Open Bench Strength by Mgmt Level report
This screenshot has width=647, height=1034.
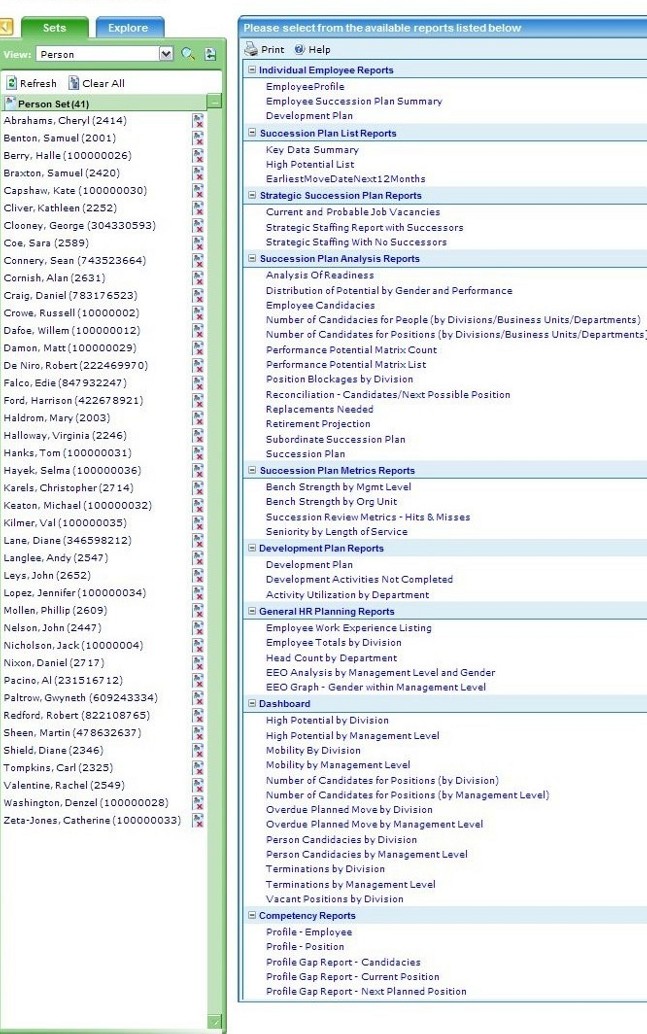tap(338, 487)
